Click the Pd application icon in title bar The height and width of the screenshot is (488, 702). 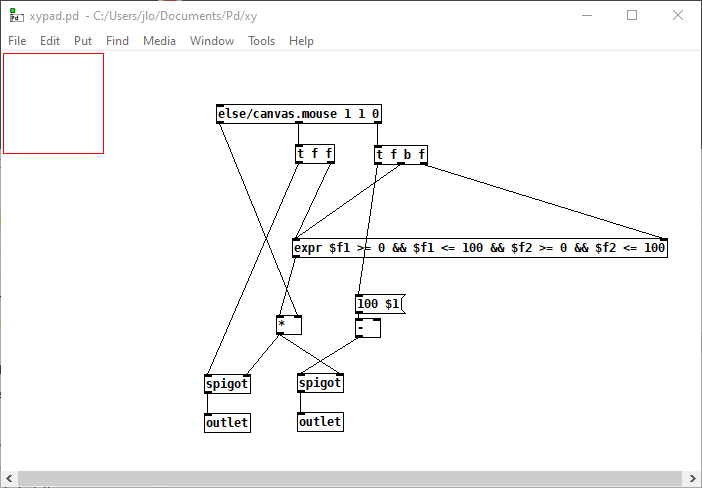coord(15,15)
